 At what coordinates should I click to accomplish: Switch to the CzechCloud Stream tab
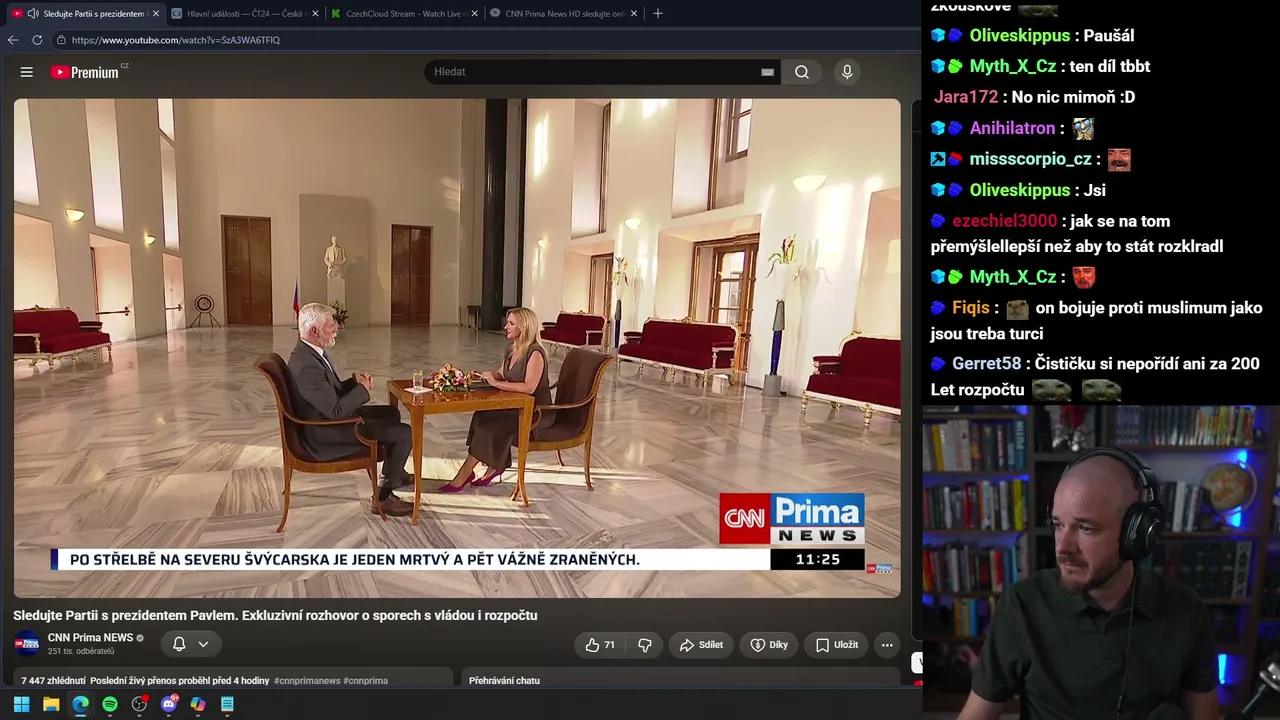404,14
